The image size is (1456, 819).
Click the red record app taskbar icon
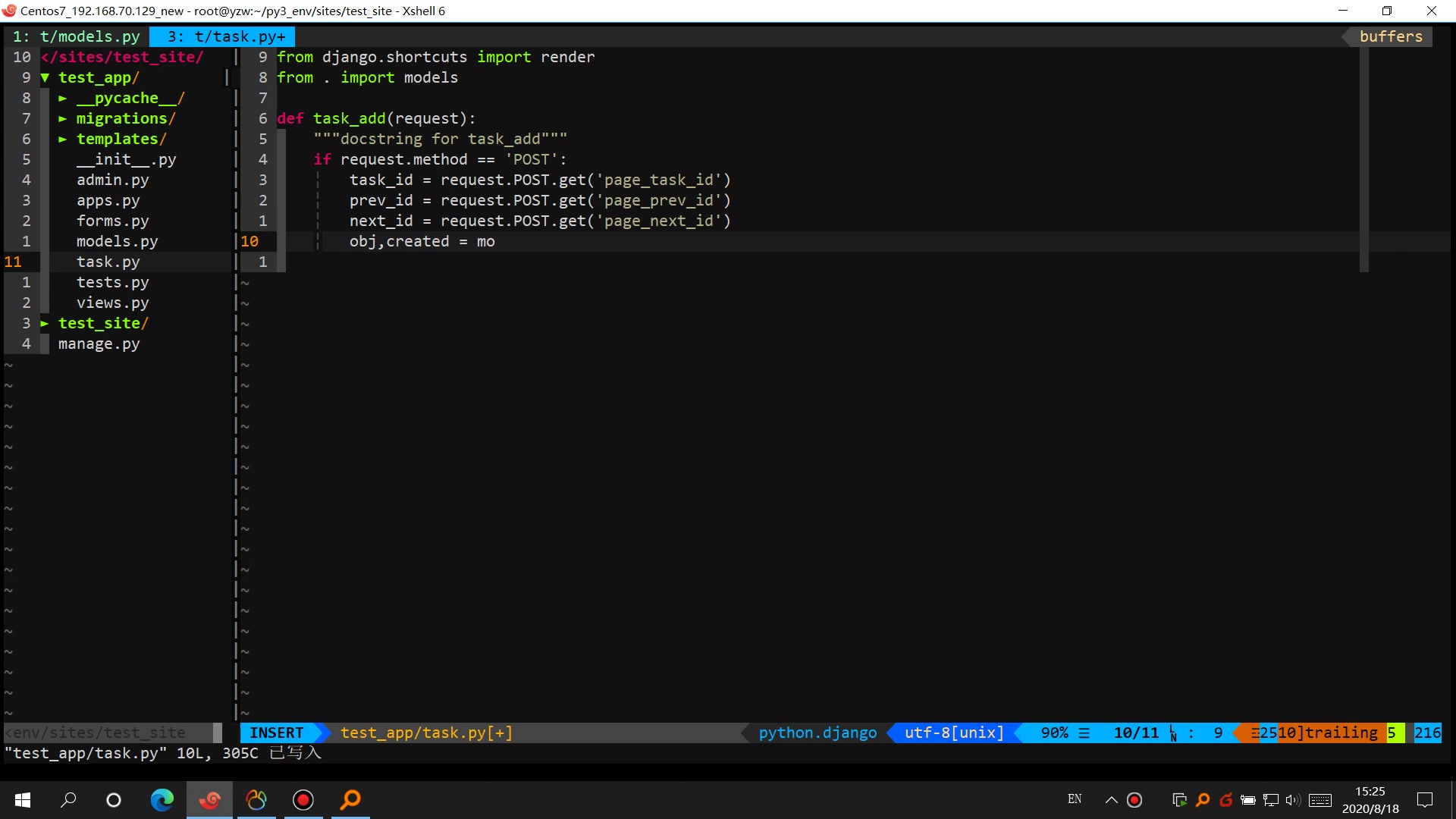coord(303,799)
